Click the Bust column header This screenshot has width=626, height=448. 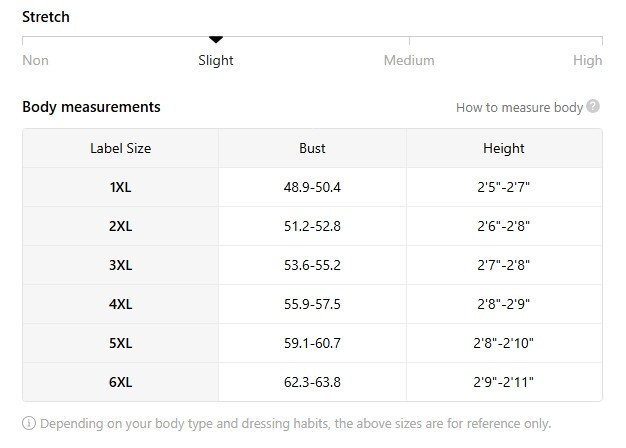[x=312, y=148]
